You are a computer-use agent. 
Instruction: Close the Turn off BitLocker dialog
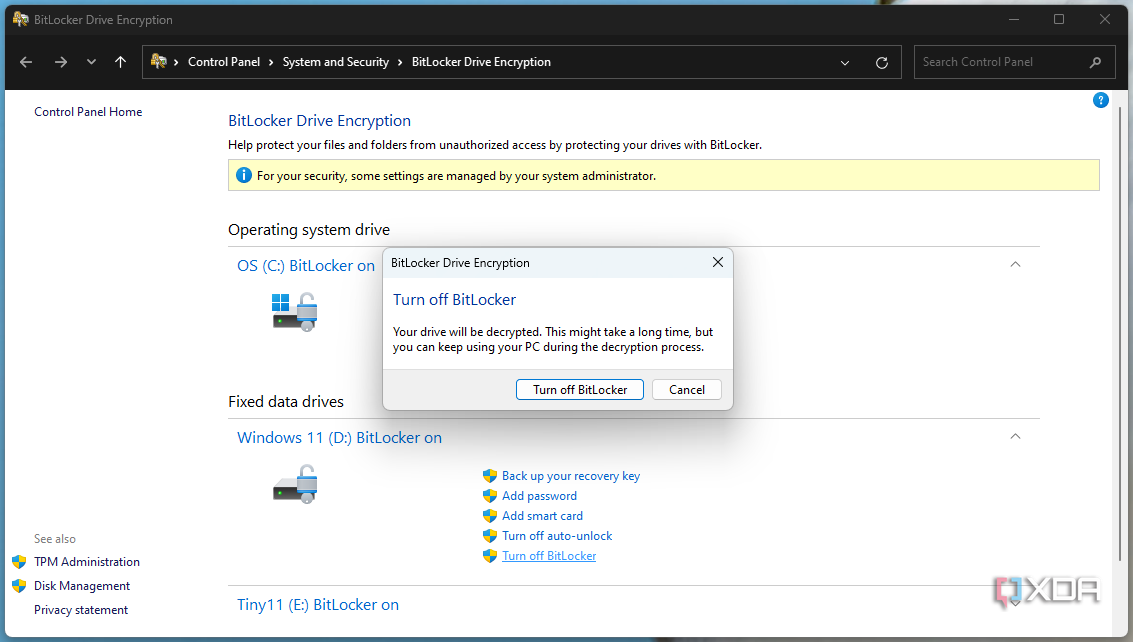pyautogui.click(x=718, y=262)
